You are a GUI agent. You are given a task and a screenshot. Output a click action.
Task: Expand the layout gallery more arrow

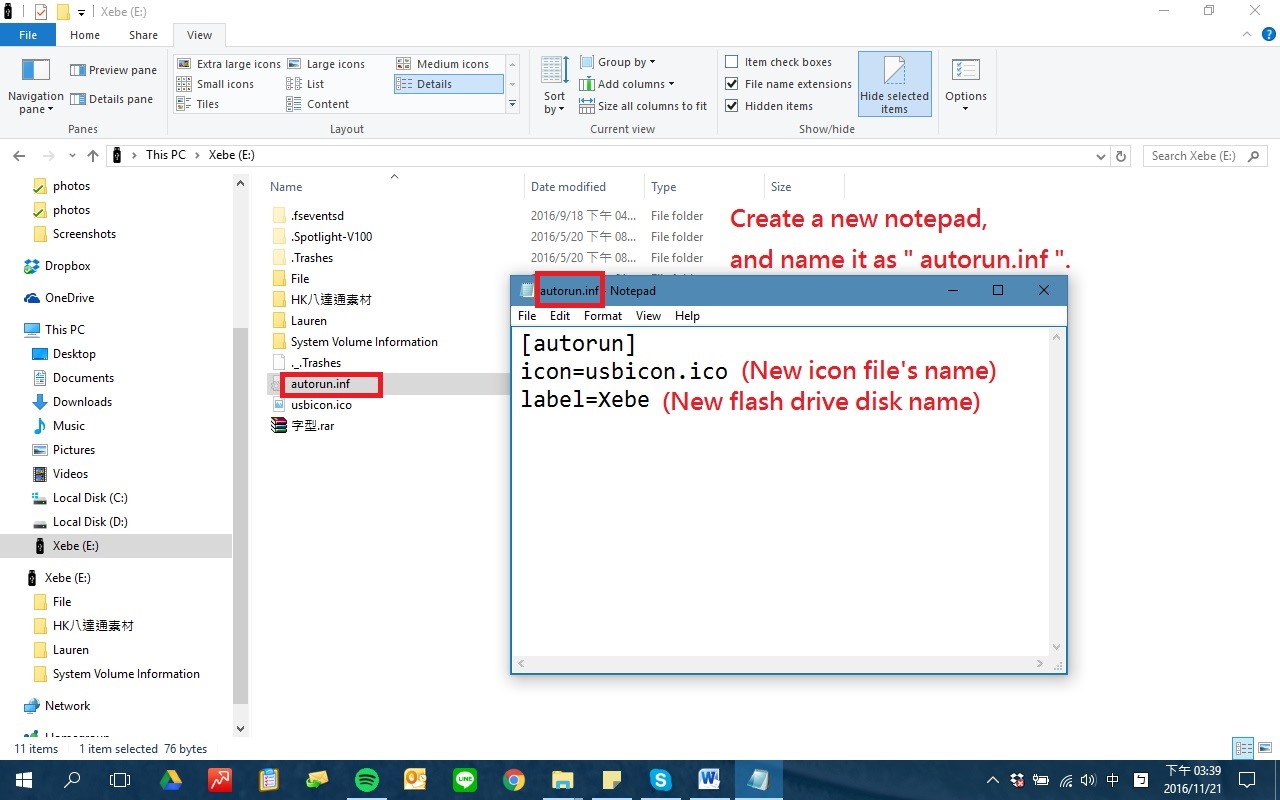(x=512, y=104)
